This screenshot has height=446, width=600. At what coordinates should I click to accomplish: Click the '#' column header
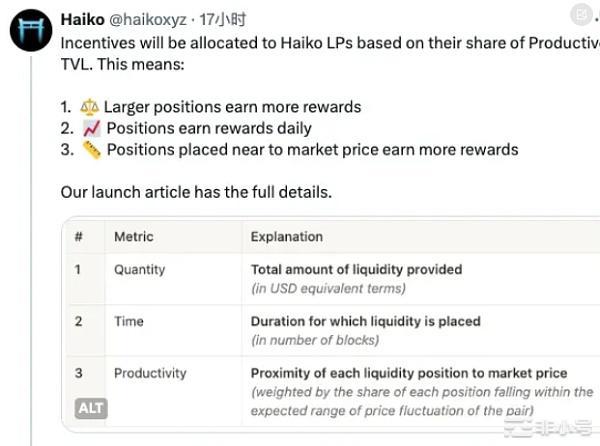(x=78, y=237)
